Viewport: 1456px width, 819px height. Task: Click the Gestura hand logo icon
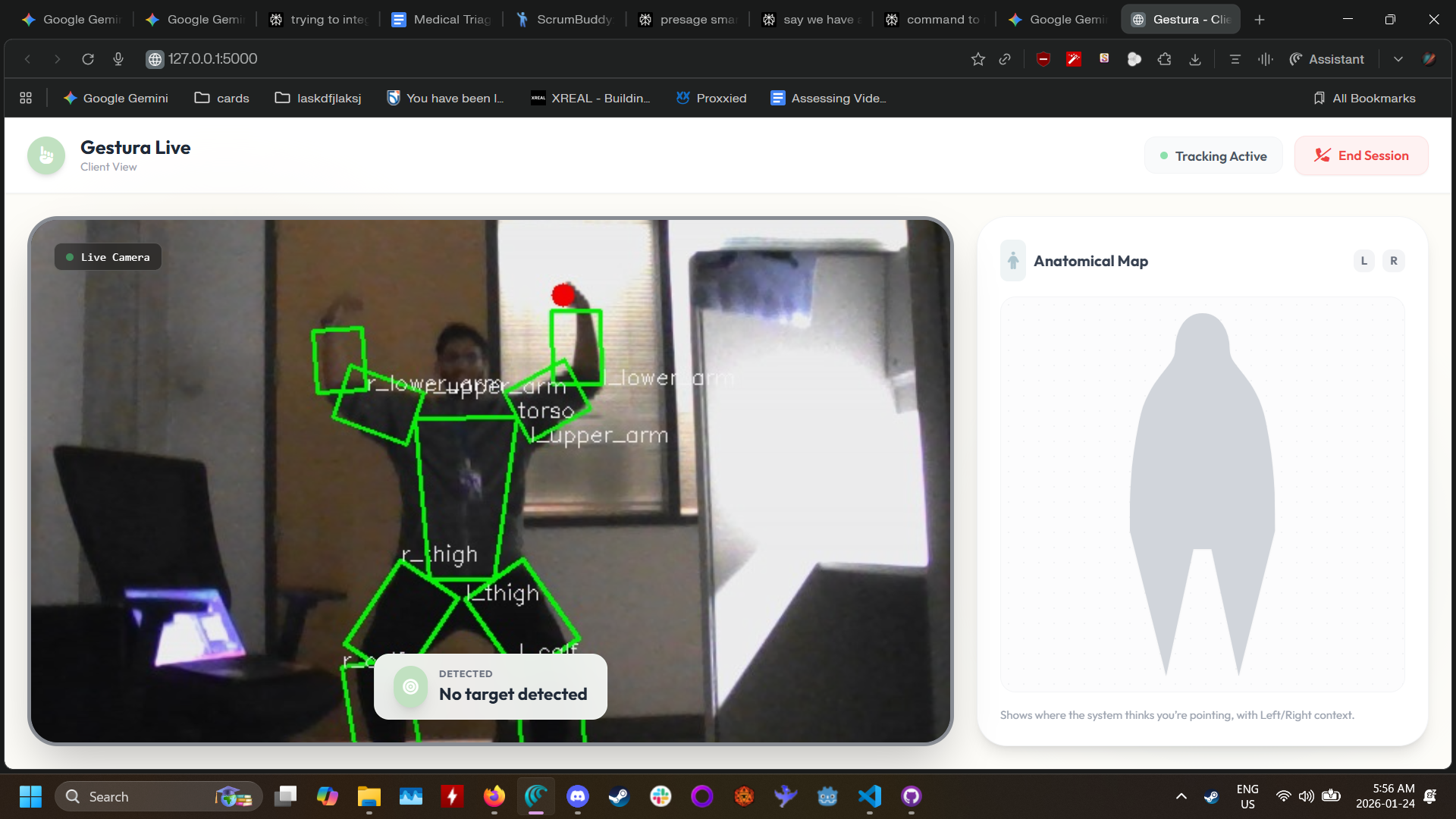[x=46, y=155]
